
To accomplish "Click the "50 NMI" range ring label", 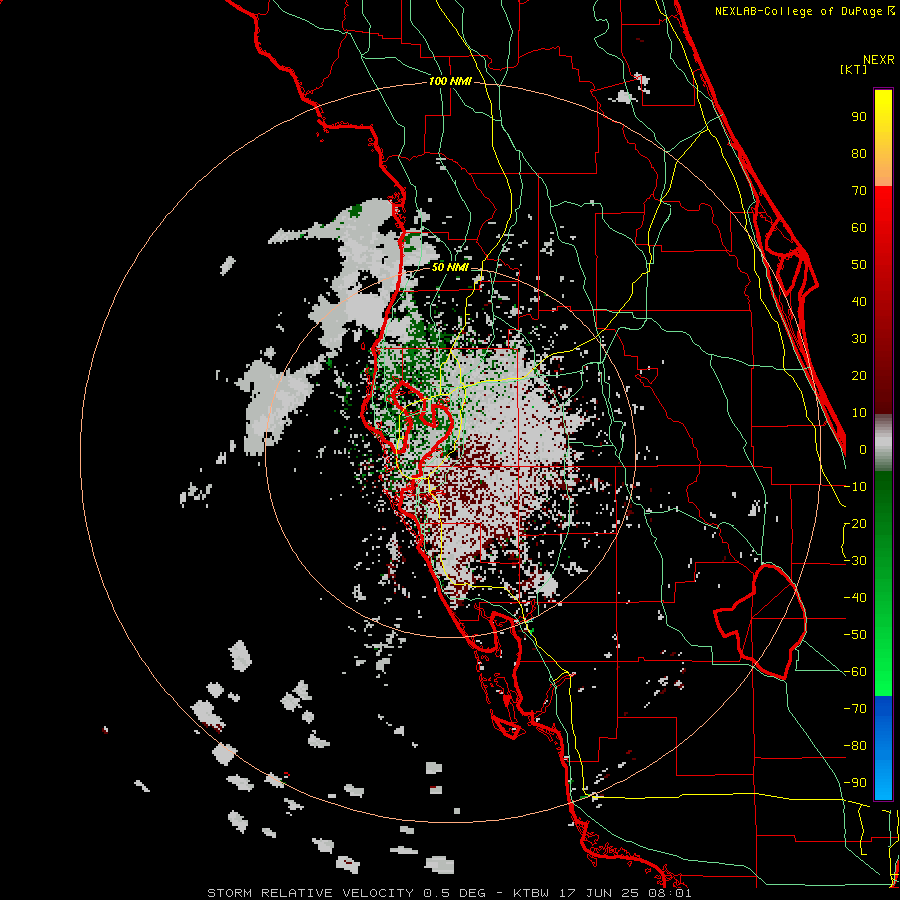I will tap(450, 267).
